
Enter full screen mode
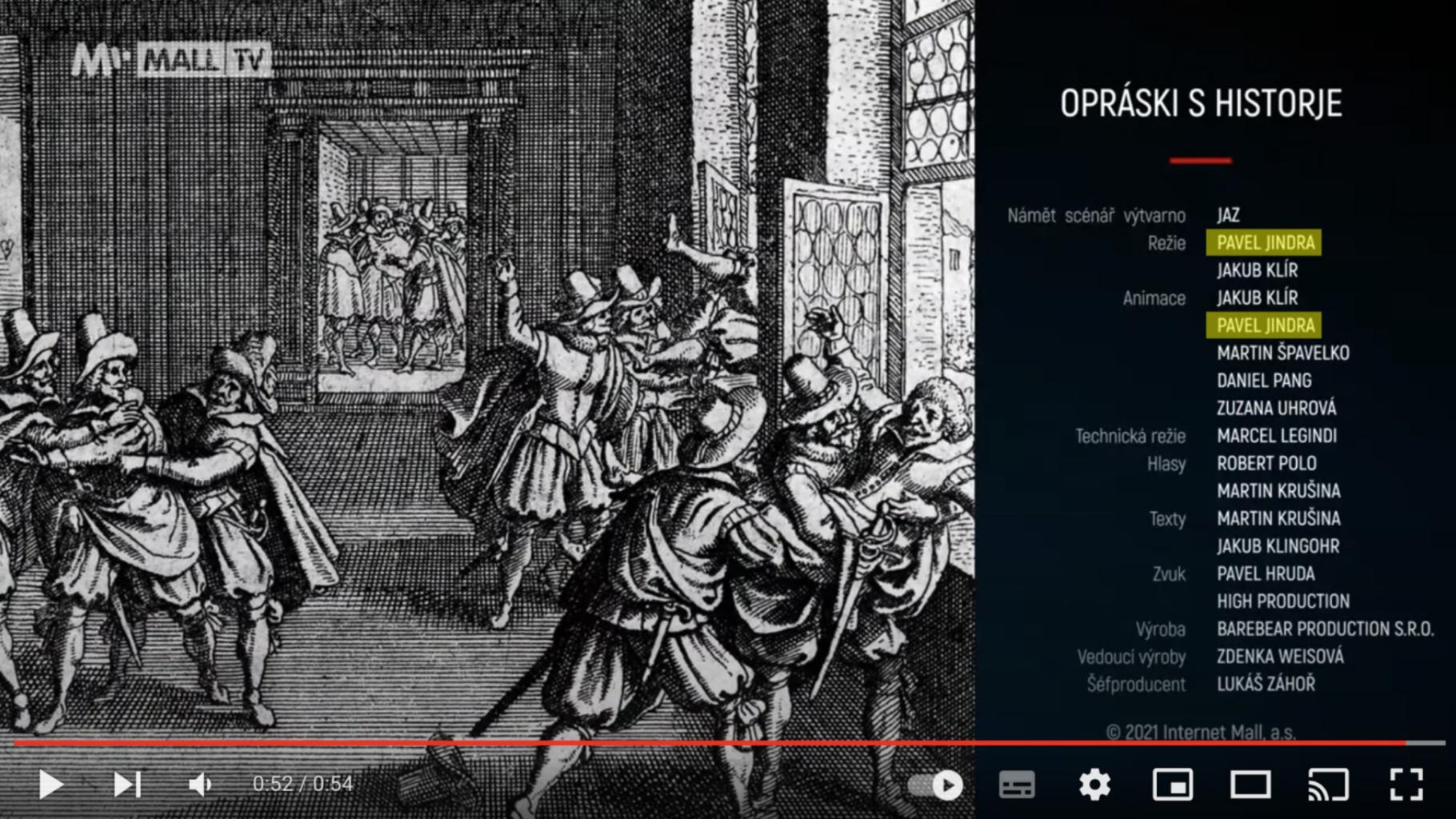click(1406, 785)
